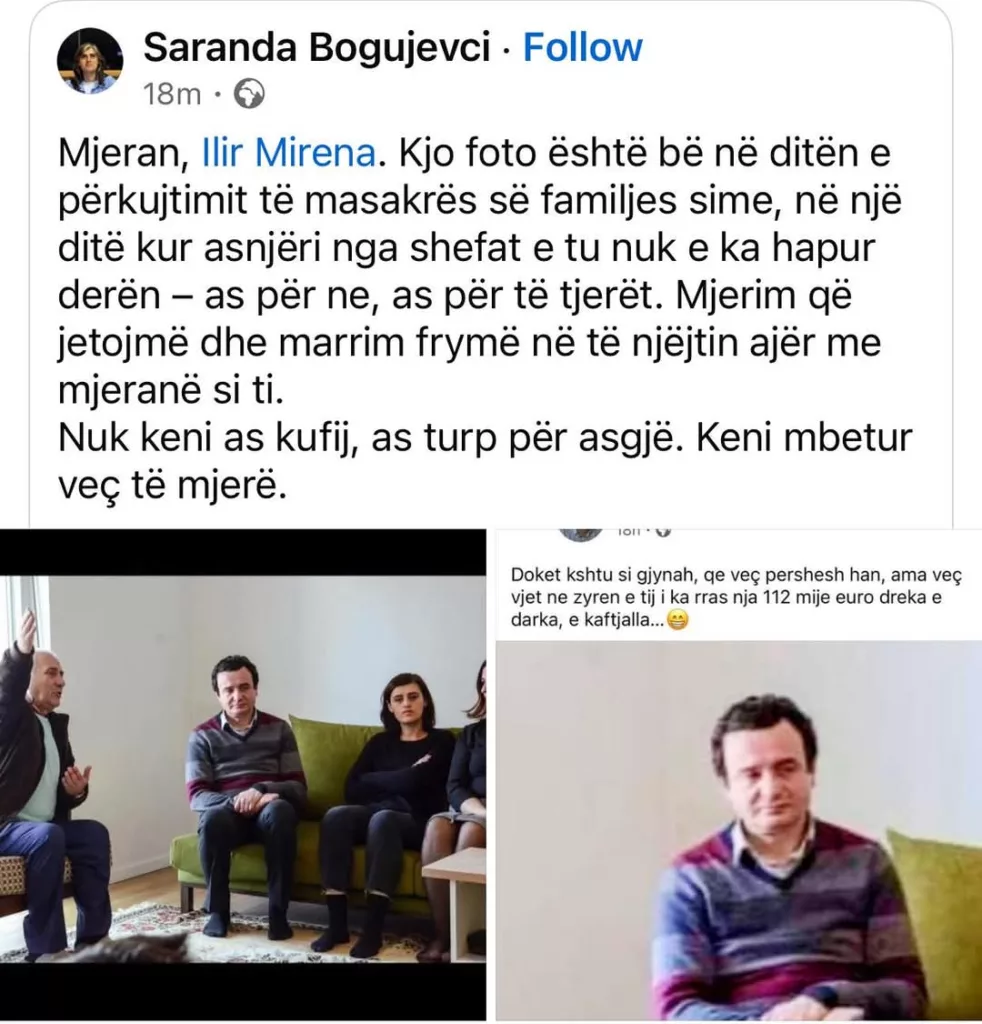Click the grinning emoji after kaftjalla
The image size is (982, 1024).
pos(678,620)
